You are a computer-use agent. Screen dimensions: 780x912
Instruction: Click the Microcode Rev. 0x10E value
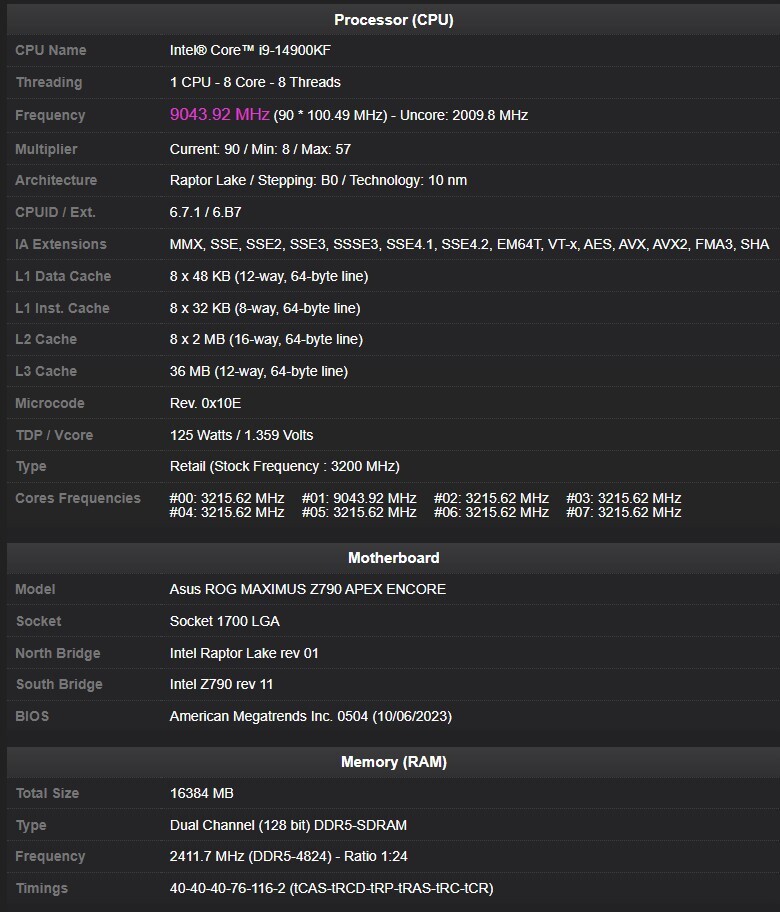click(205, 403)
